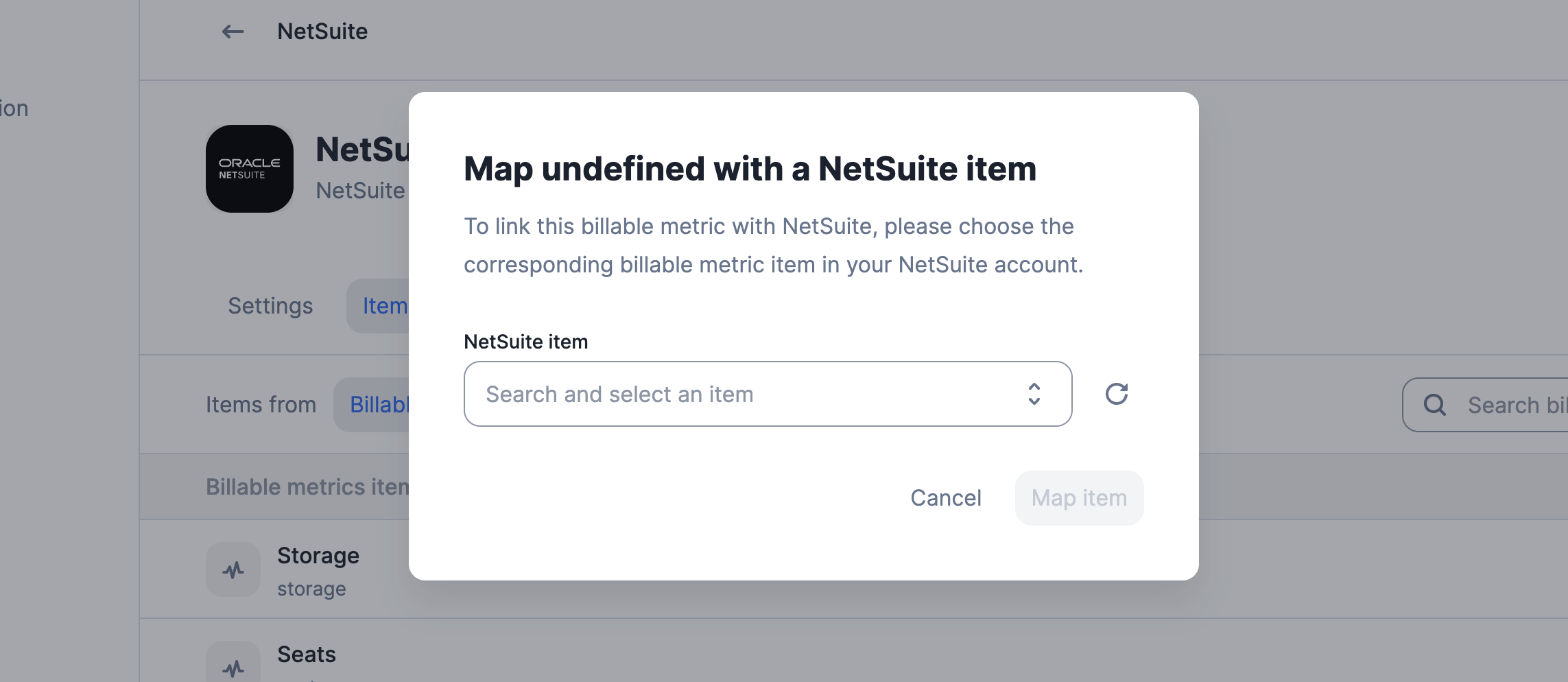This screenshot has height=682, width=1568.
Task: Click the NetSuite item field label
Action: (526, 342)
